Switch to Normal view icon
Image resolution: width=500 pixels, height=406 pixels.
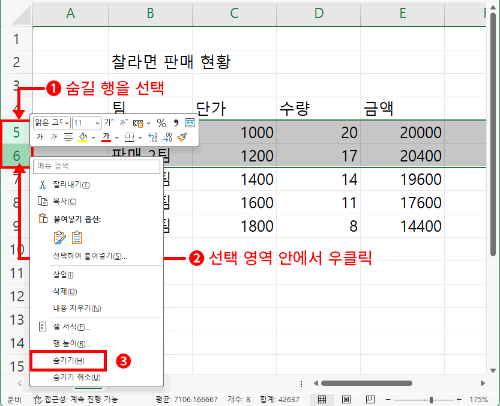click(x=322, y=399)
